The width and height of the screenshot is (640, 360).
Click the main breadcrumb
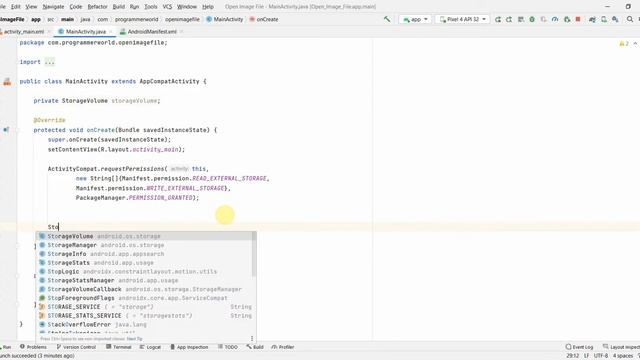click(x=67, y=19)
